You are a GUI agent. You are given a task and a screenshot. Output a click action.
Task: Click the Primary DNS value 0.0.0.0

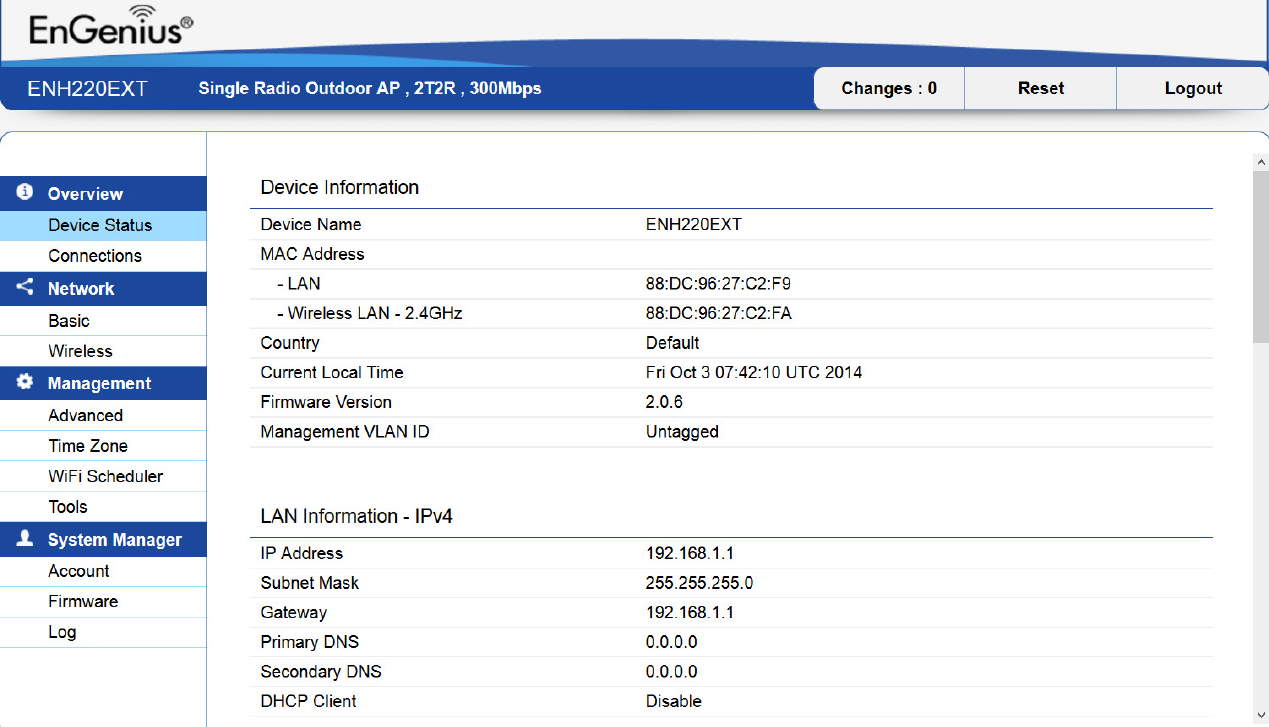[672, 642]
